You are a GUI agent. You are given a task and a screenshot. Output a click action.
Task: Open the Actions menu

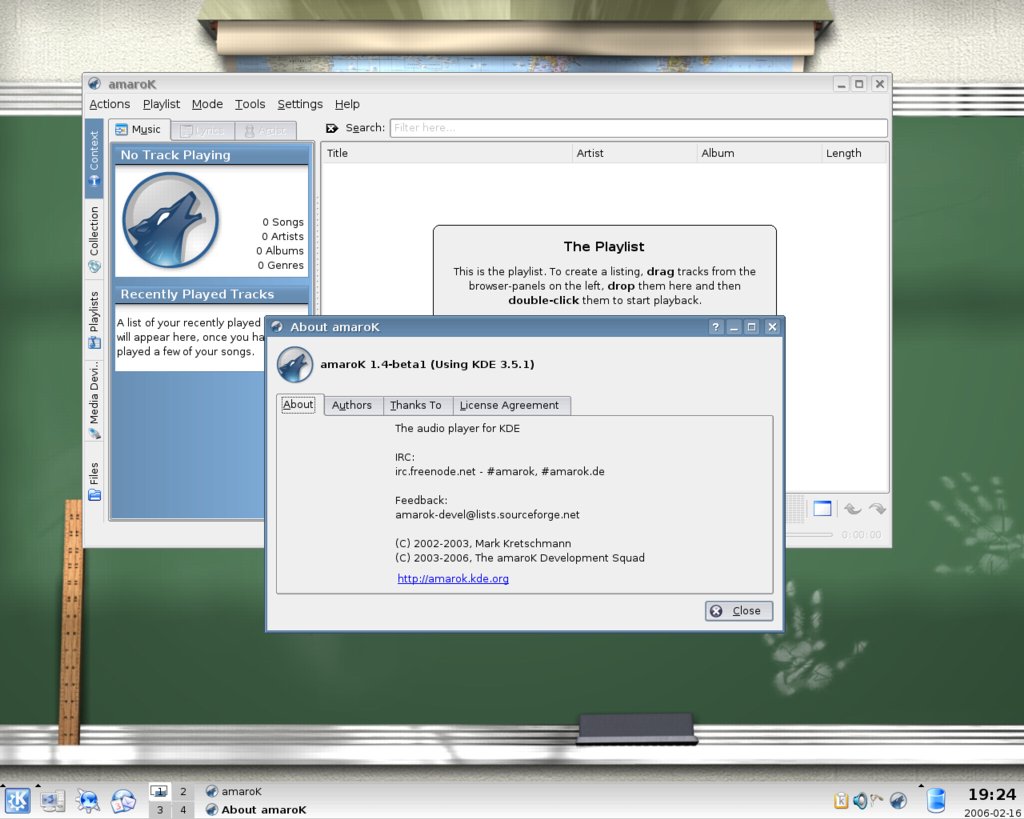point(110,104)
